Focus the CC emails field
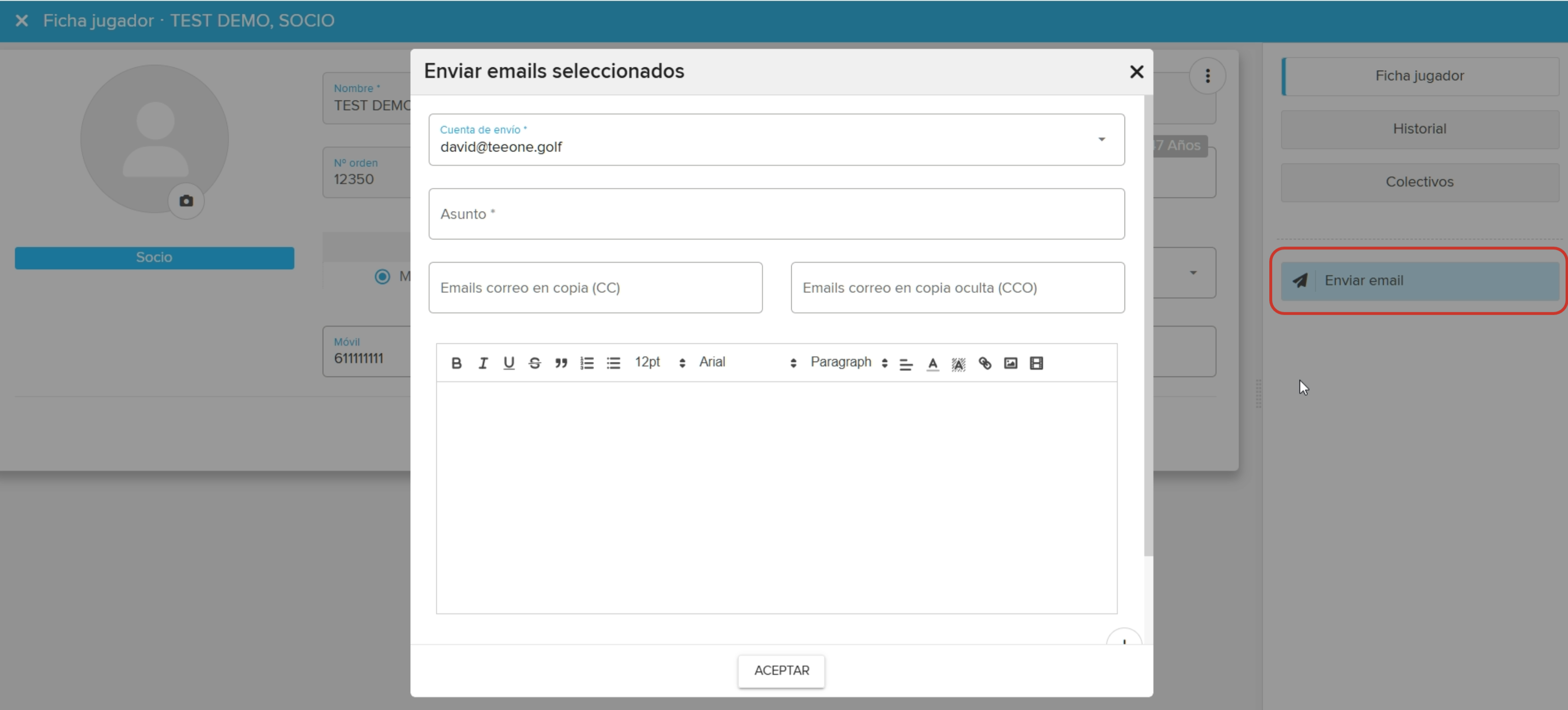 click(x=595, y=288)
